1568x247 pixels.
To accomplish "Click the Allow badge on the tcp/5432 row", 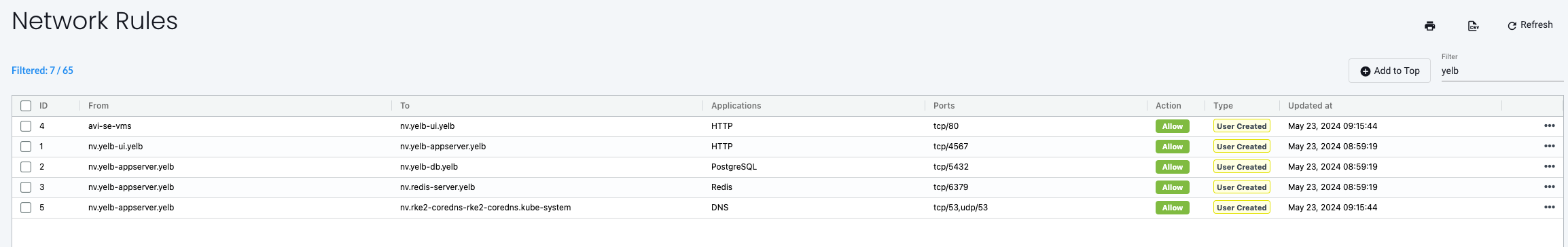I will point(1172,167).
